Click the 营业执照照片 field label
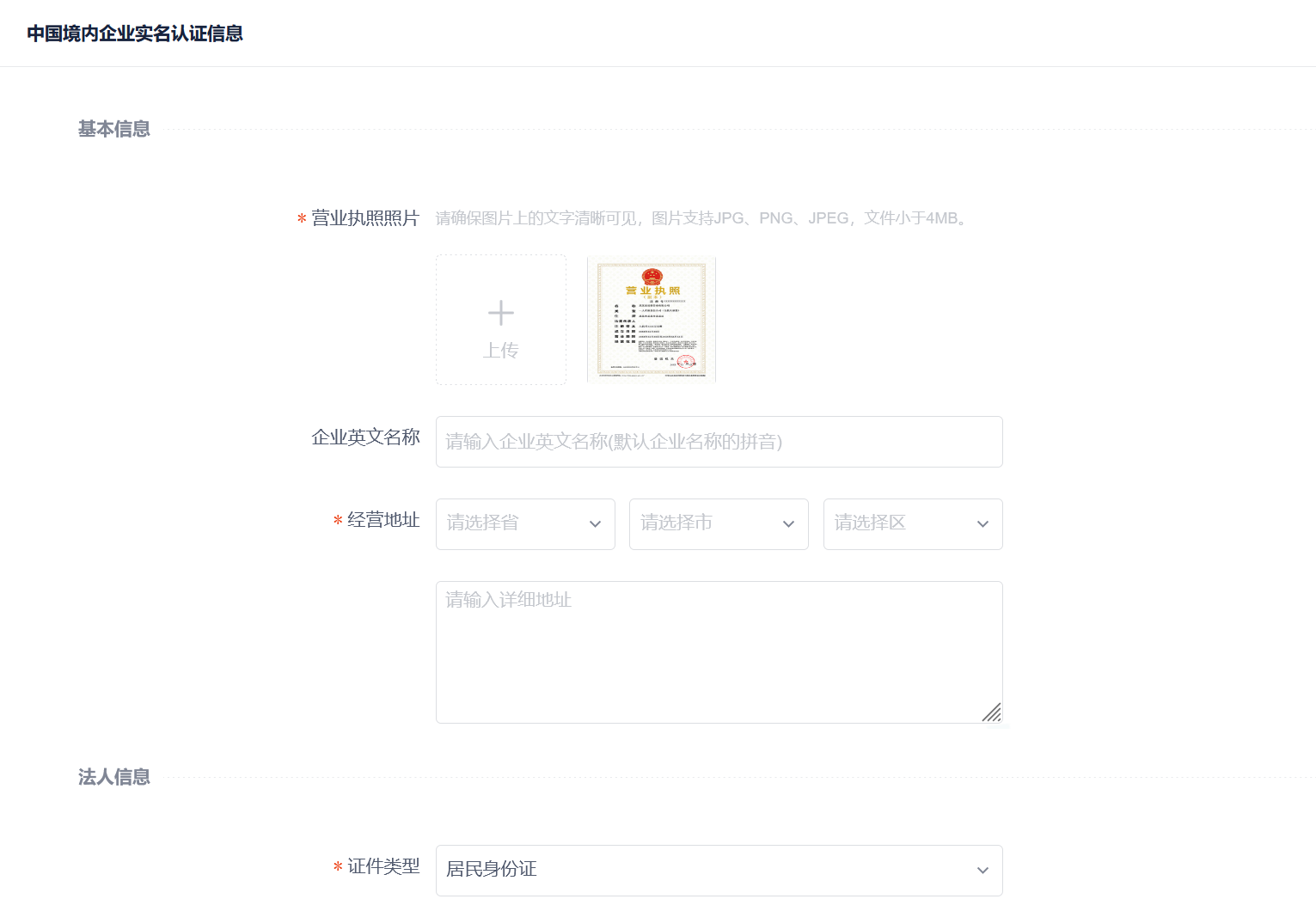The height and width of the screenshot is (899, 1316). point(364,218)
